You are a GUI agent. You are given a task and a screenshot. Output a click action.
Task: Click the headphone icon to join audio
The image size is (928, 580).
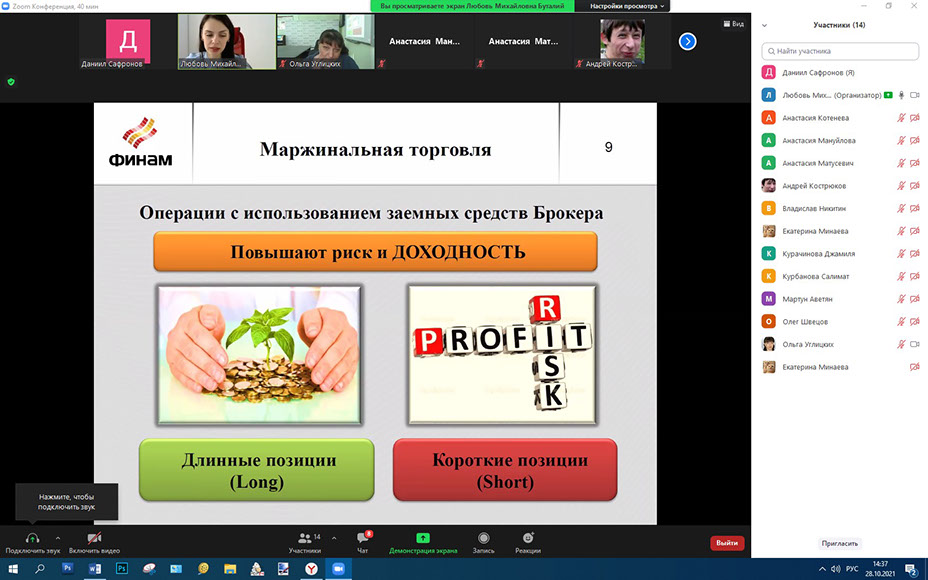pyautogui.click(x=32, y=539)
